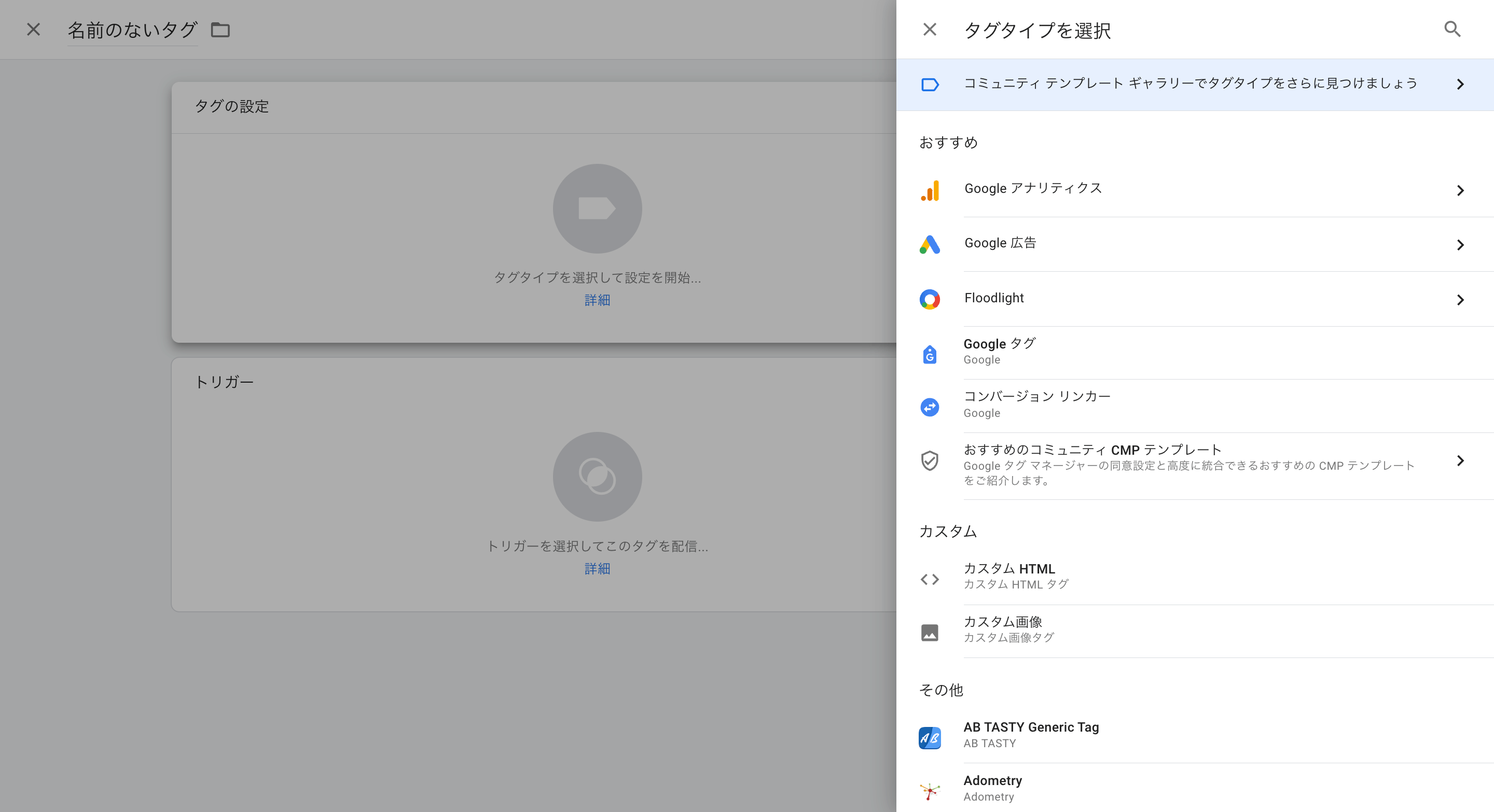The height and width of the screenshot is (812, 1494).
Task: Select Google 広告 tag type
Action: pos(1195,245)
